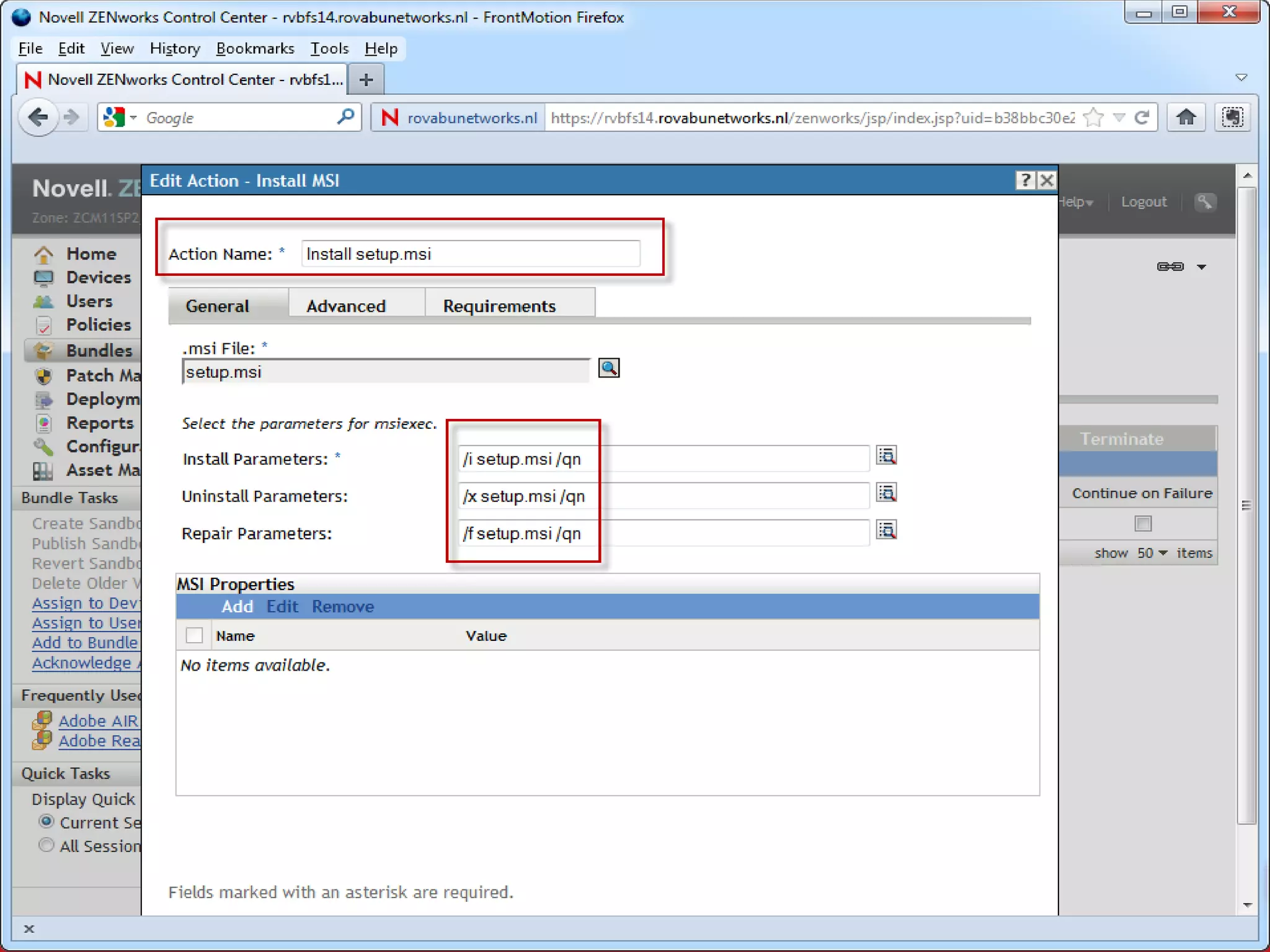Reload the page with refresh icon

pyautogui.click(x=1142, y=117)
